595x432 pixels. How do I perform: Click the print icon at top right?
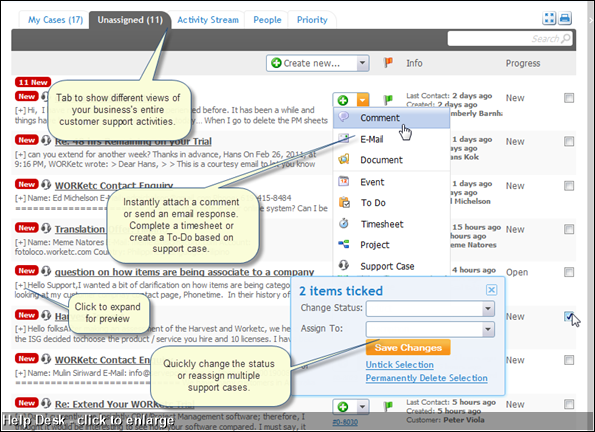click(565, 18)
